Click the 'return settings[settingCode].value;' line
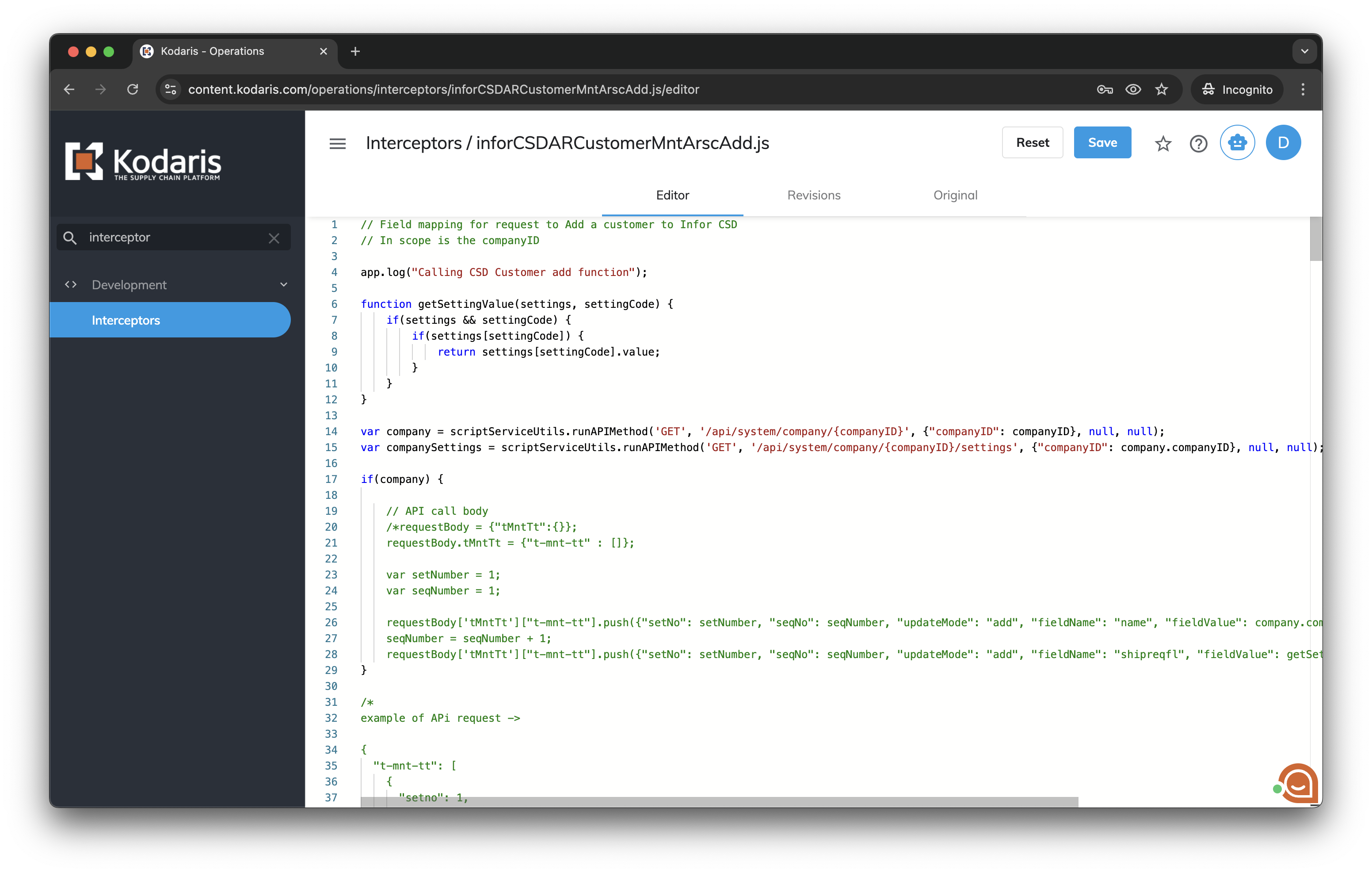 [x=549, y=352]
